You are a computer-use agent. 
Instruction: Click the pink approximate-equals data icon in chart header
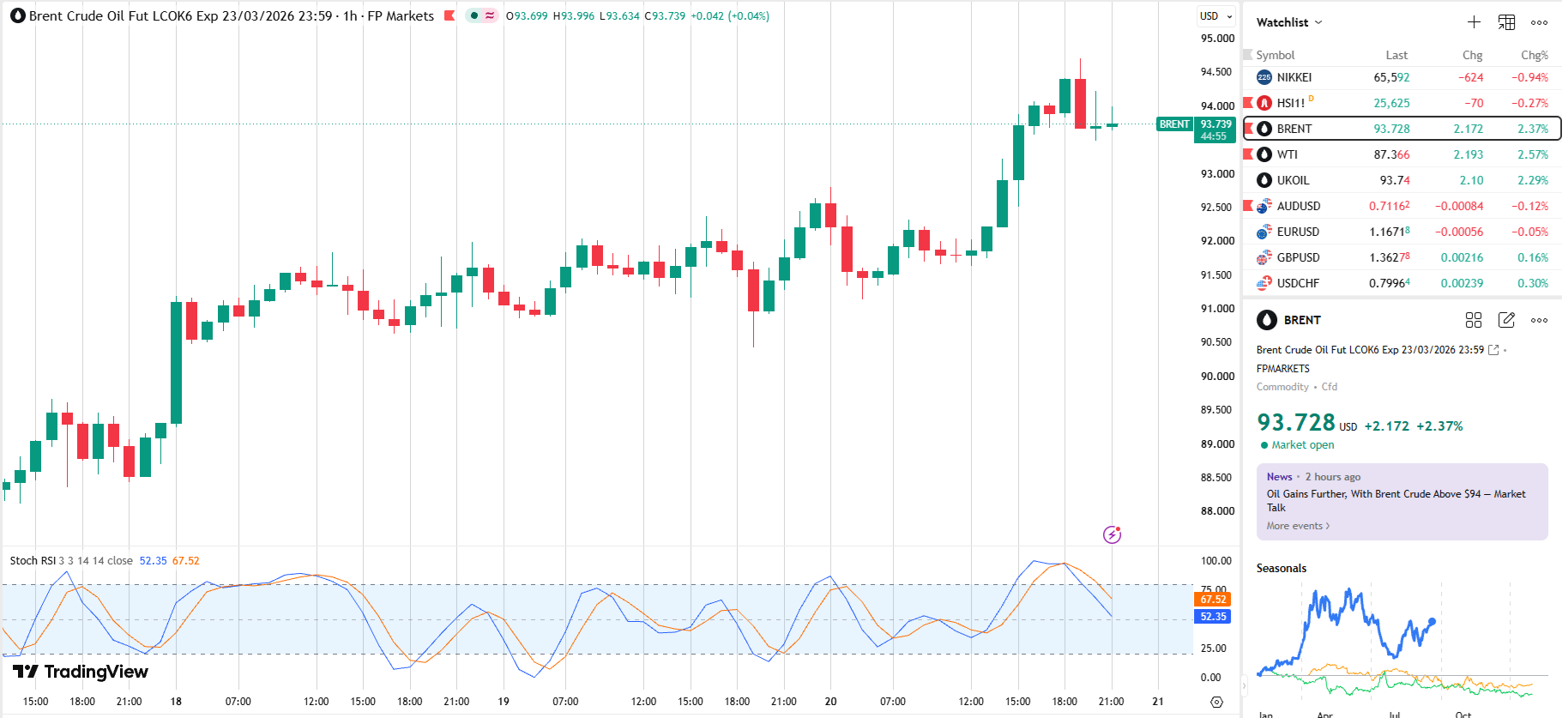tap(490, 15)
